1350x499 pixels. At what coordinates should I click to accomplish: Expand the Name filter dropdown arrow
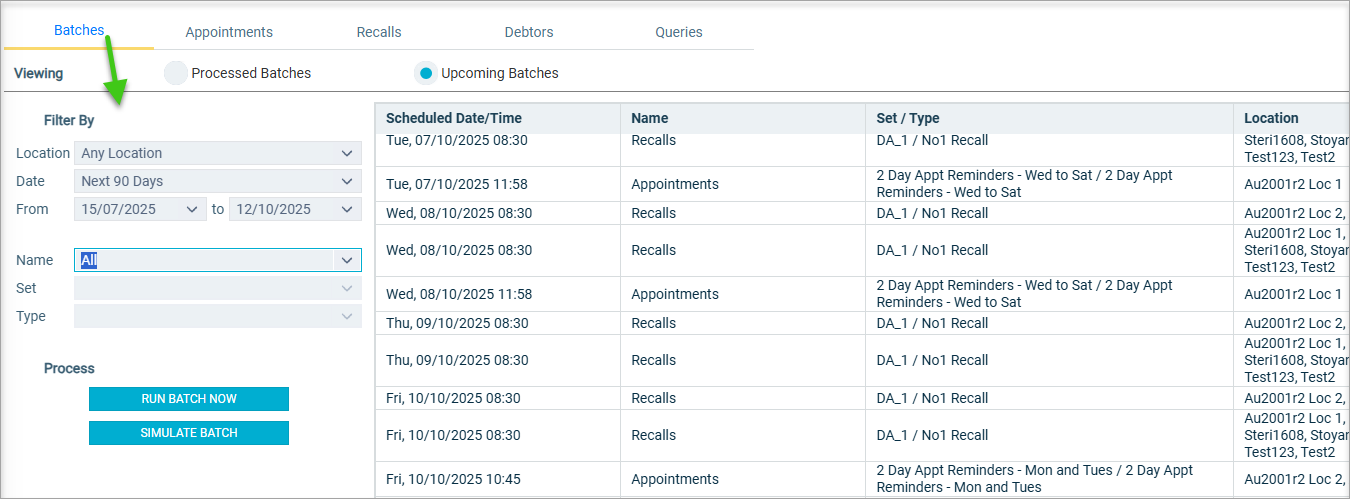click(346, 260)
